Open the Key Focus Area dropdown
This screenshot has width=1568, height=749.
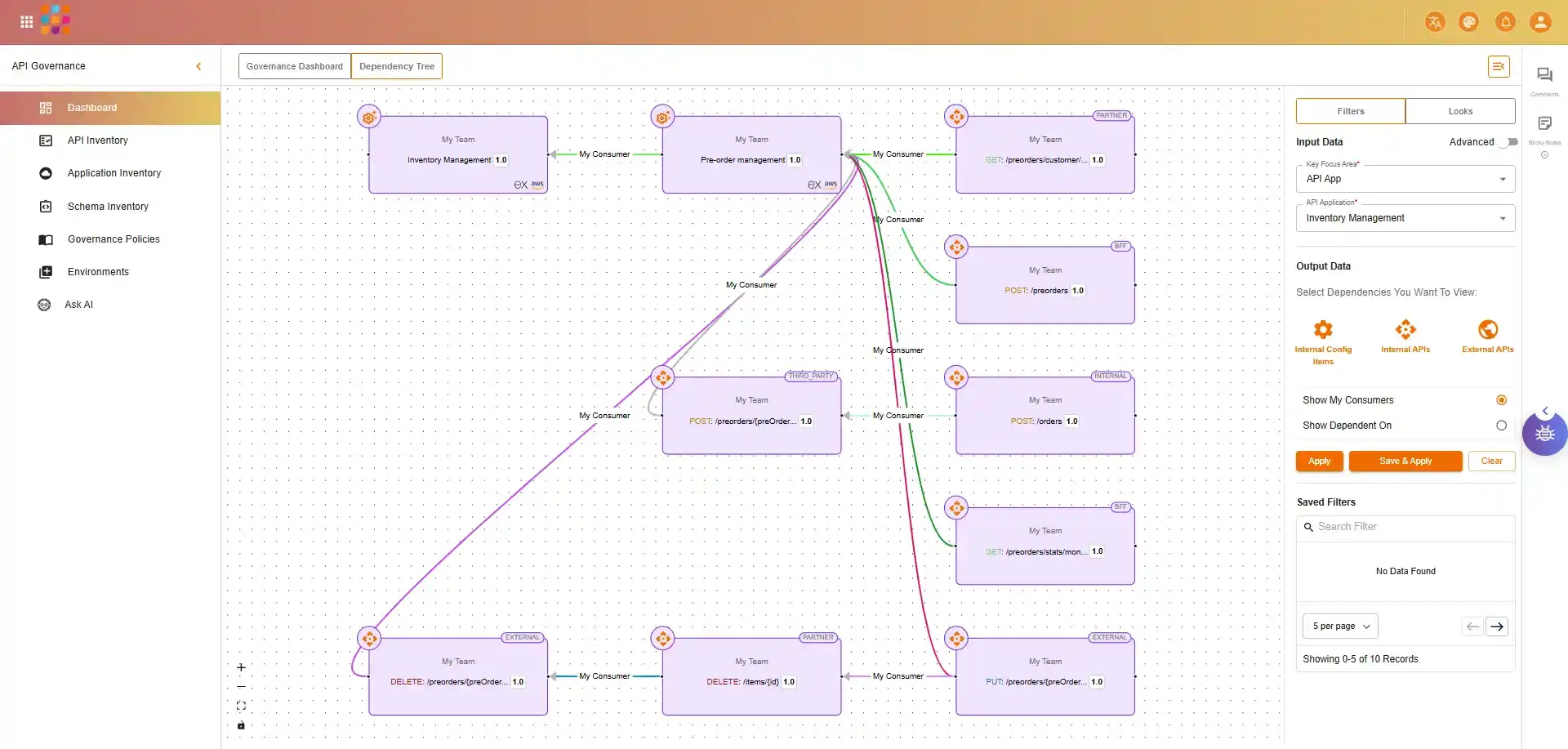tap(1405, 179)
